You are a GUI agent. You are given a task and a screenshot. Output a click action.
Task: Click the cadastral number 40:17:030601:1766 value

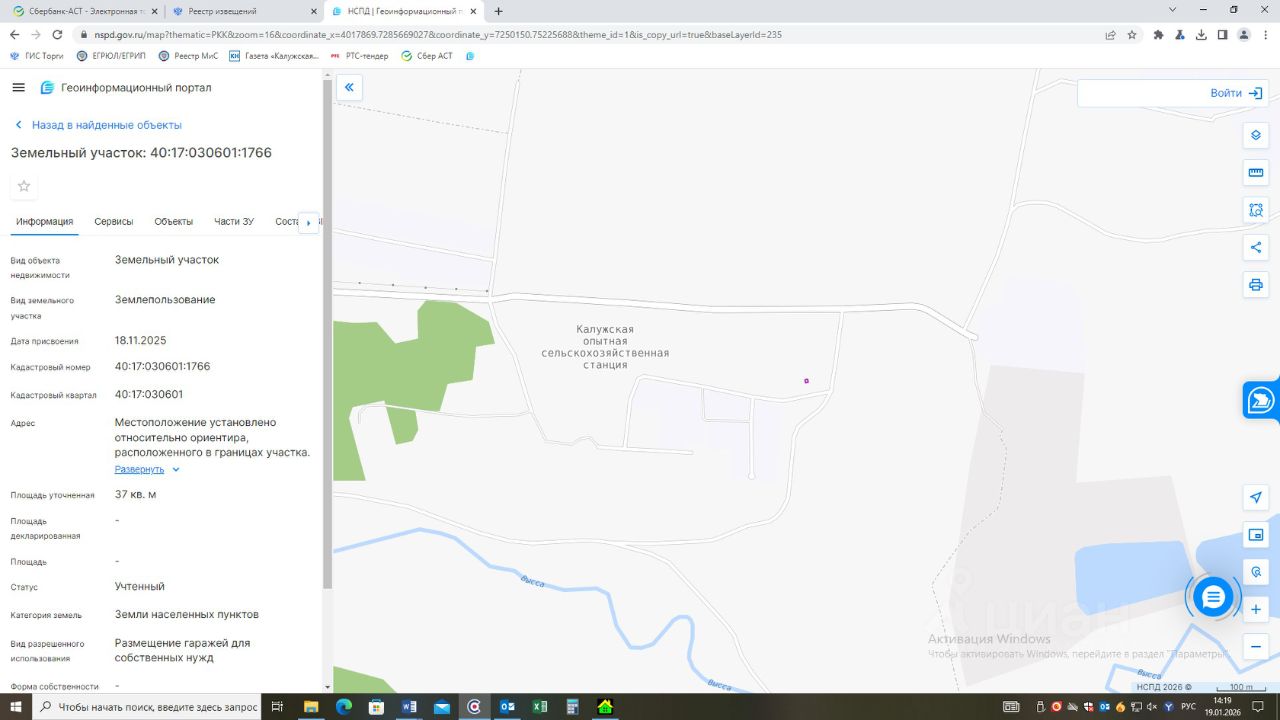click(163, 366)
